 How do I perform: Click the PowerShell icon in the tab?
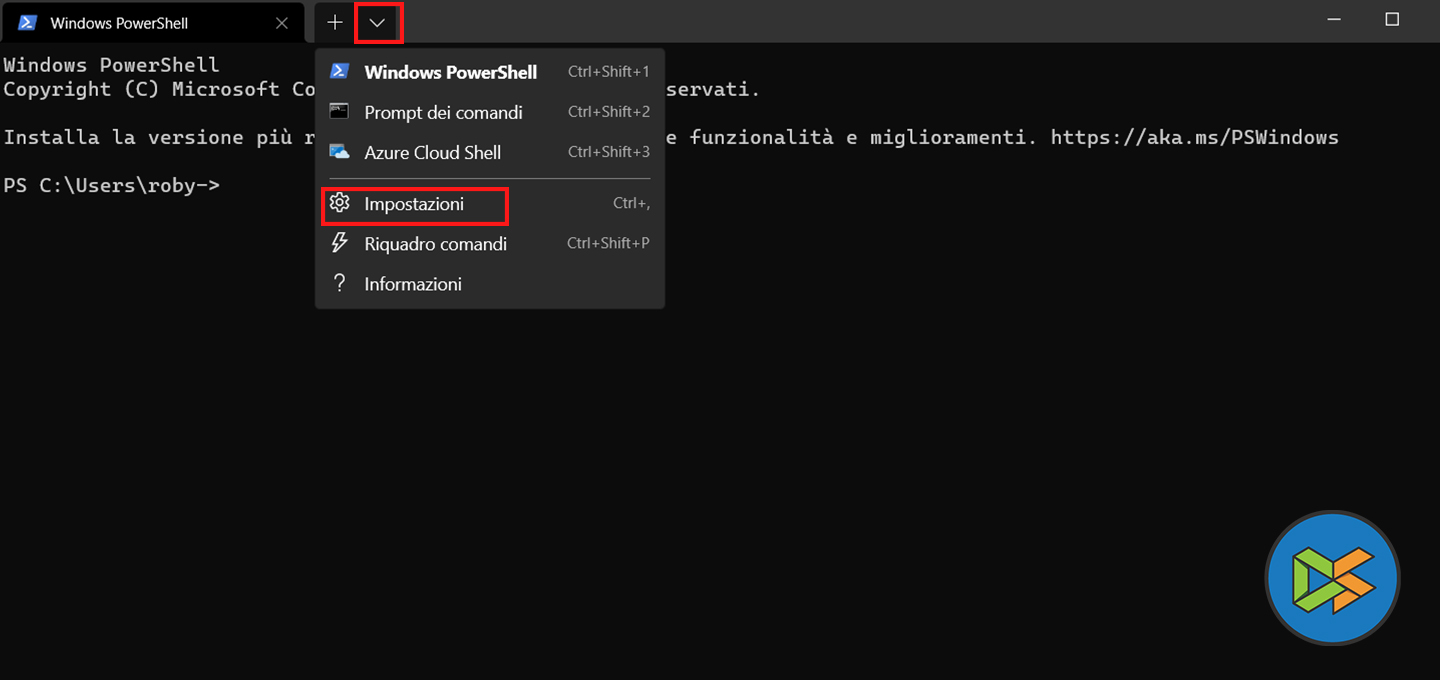point(27,22)
